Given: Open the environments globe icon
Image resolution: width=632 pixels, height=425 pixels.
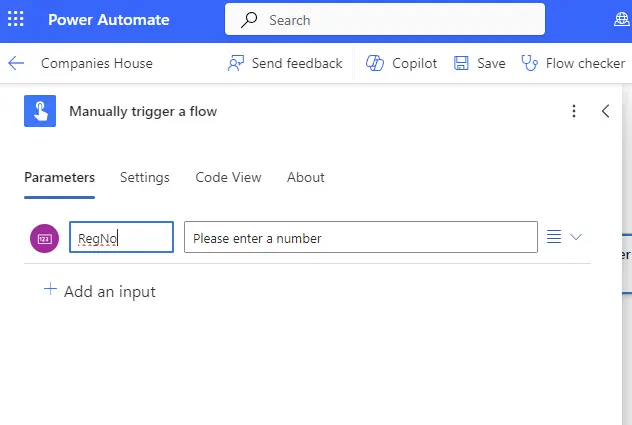Looking at the screenshot, I should click(622, 19).
